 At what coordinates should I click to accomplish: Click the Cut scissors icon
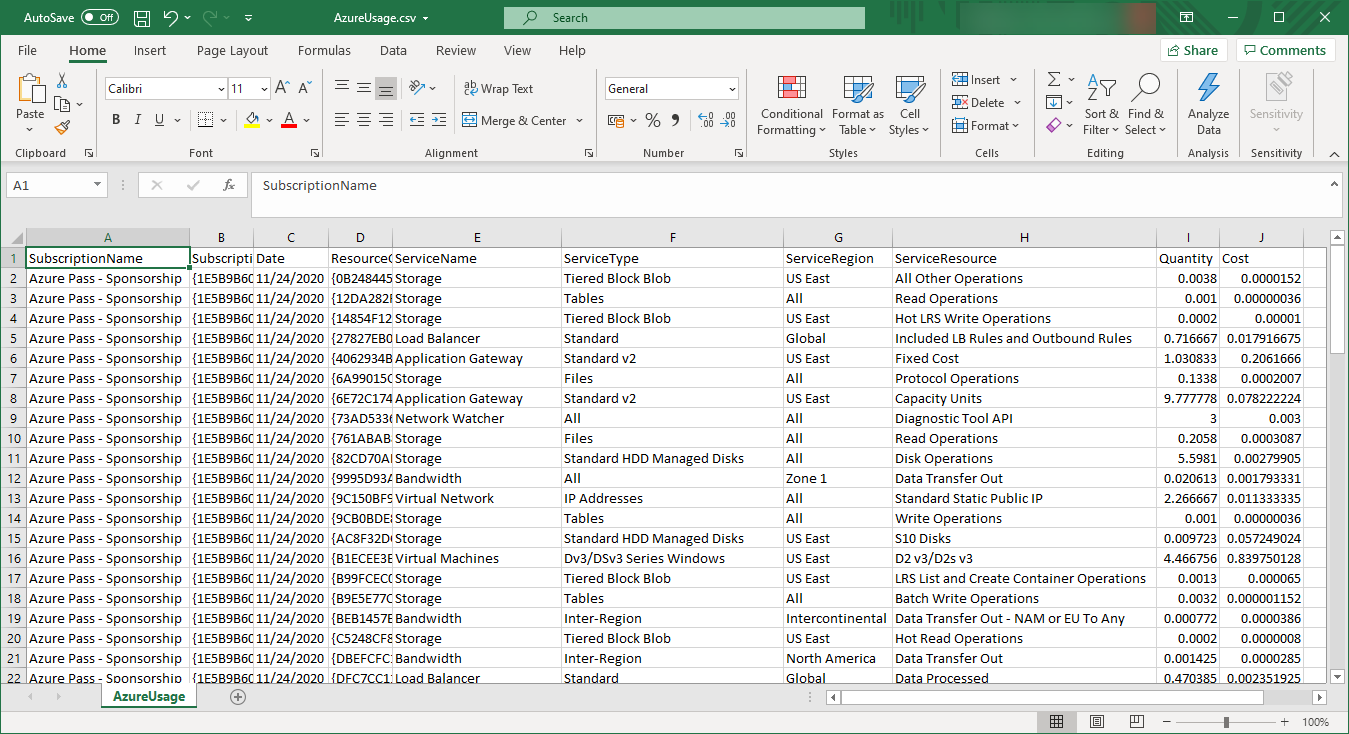pyautogui.click(x=62, y=81)
